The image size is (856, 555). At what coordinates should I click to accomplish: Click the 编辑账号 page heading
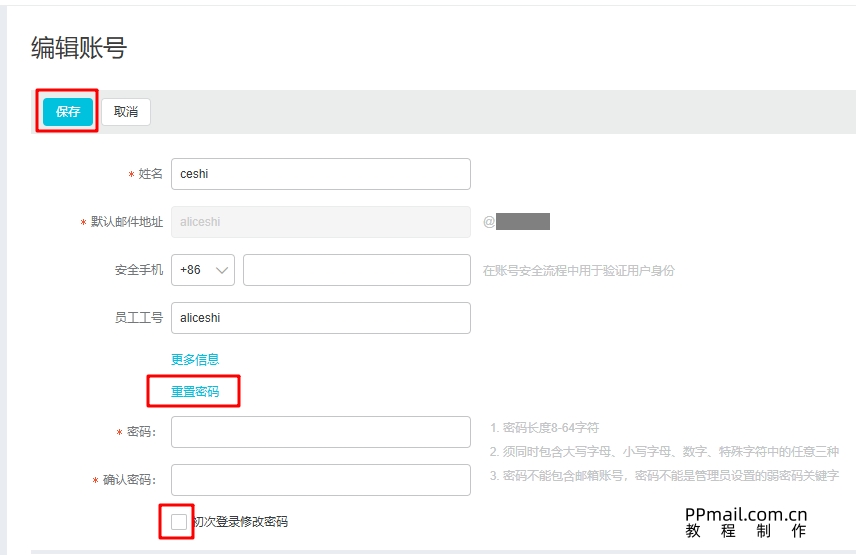(x=79, y=47)
